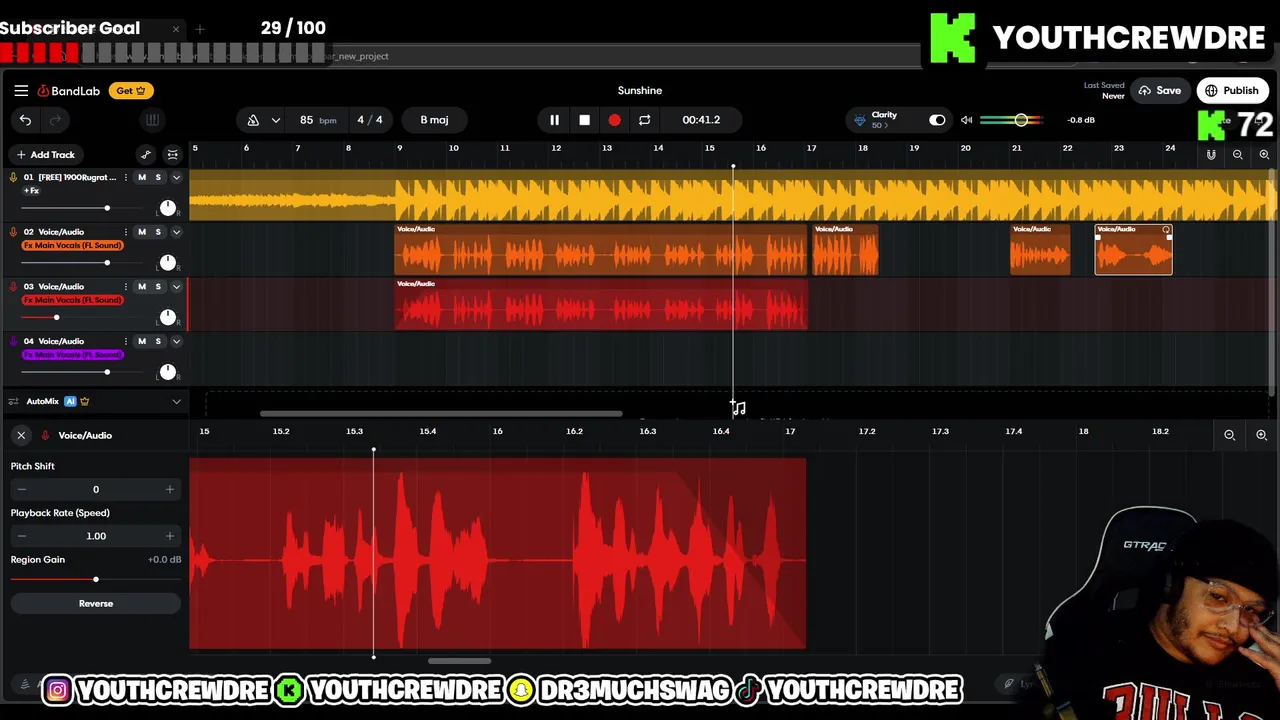Stop playback
Image resolution: width=1280 pixels, height=720 pixels.
pyautogui.click(x=584, y=120)
